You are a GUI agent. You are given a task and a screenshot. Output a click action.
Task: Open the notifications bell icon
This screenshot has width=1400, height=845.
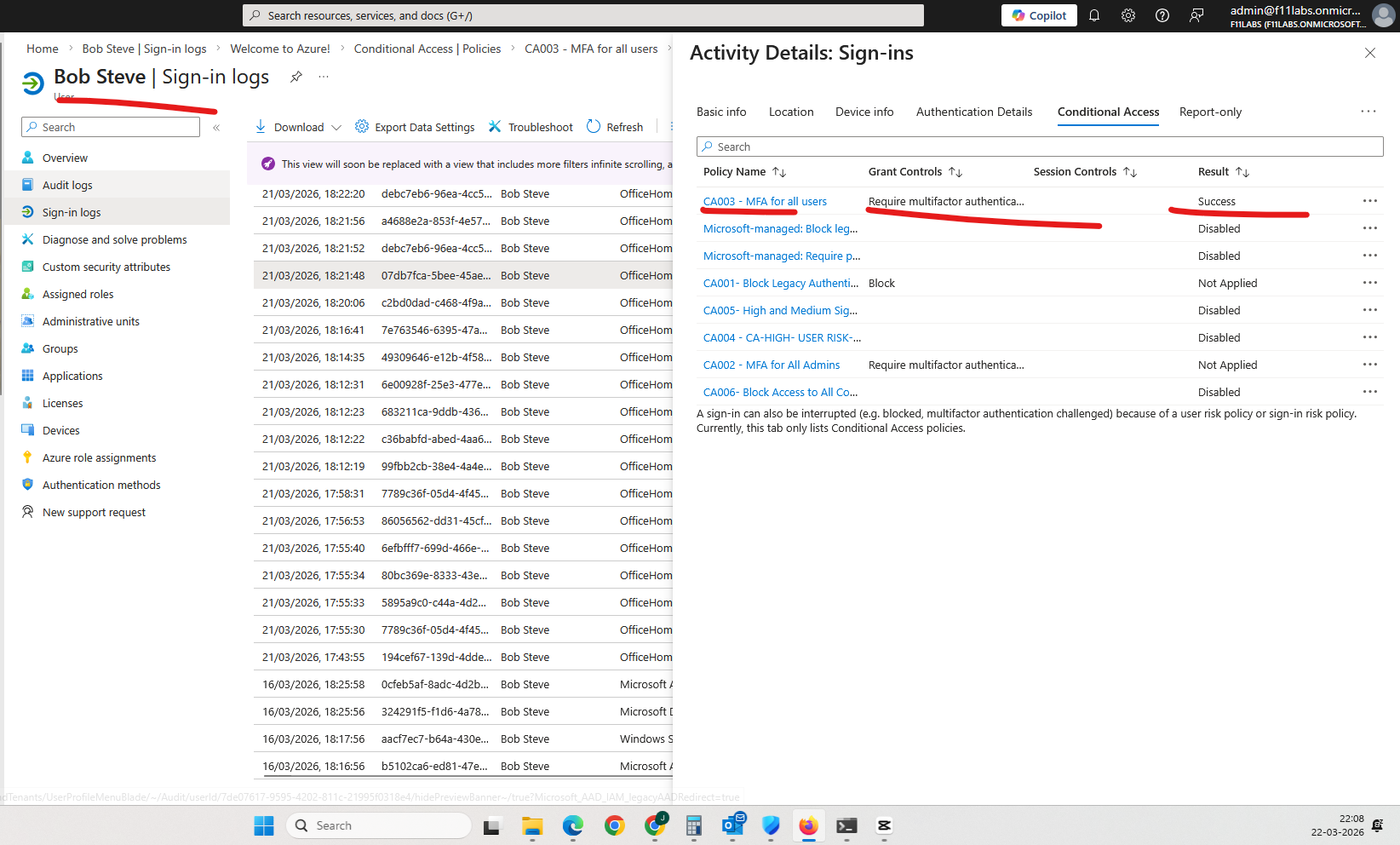[x=1094, y=15]
